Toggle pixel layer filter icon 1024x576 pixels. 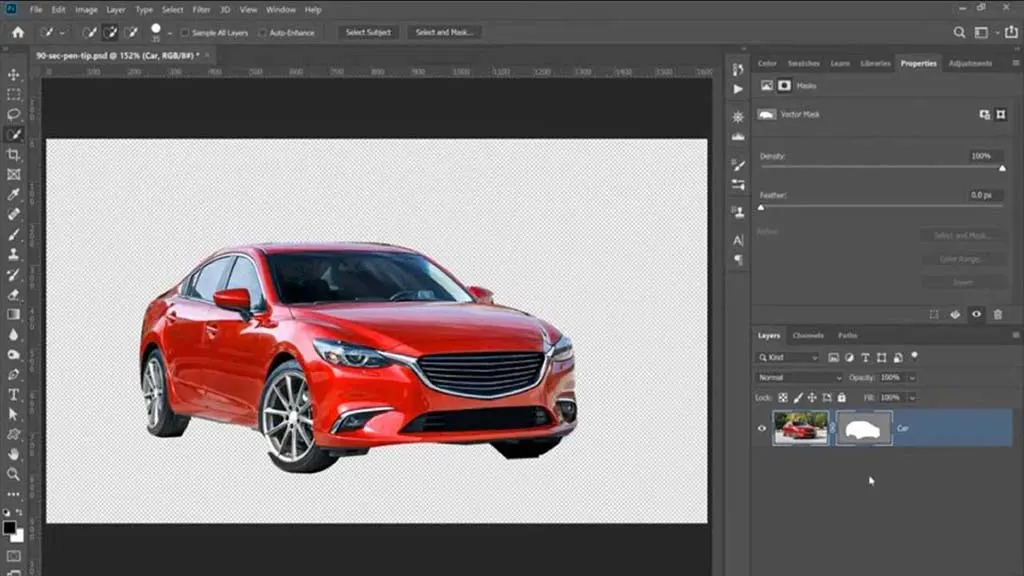[x=833, y=357]
